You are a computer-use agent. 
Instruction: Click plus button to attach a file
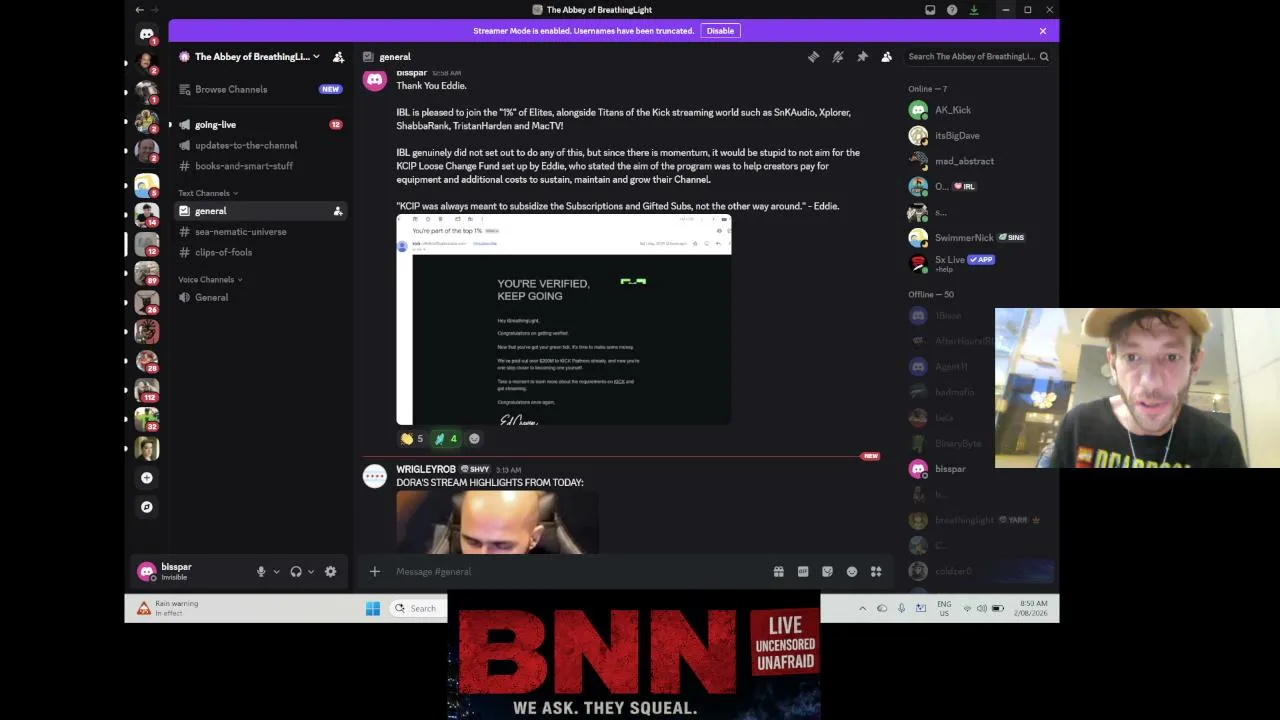tap(375, 572)
